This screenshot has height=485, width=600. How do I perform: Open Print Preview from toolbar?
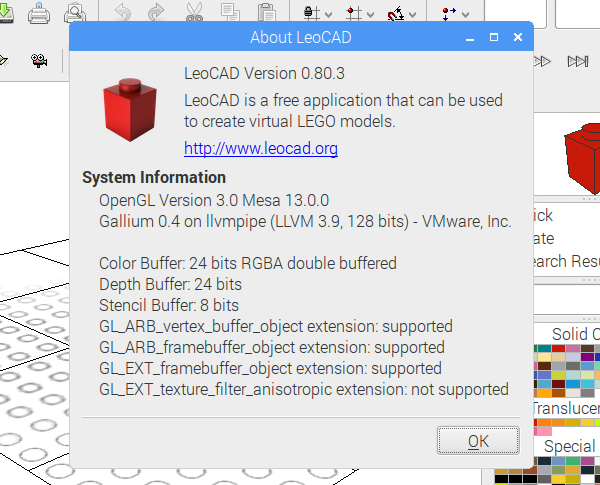pyautogui.click(x=75, y=13)
